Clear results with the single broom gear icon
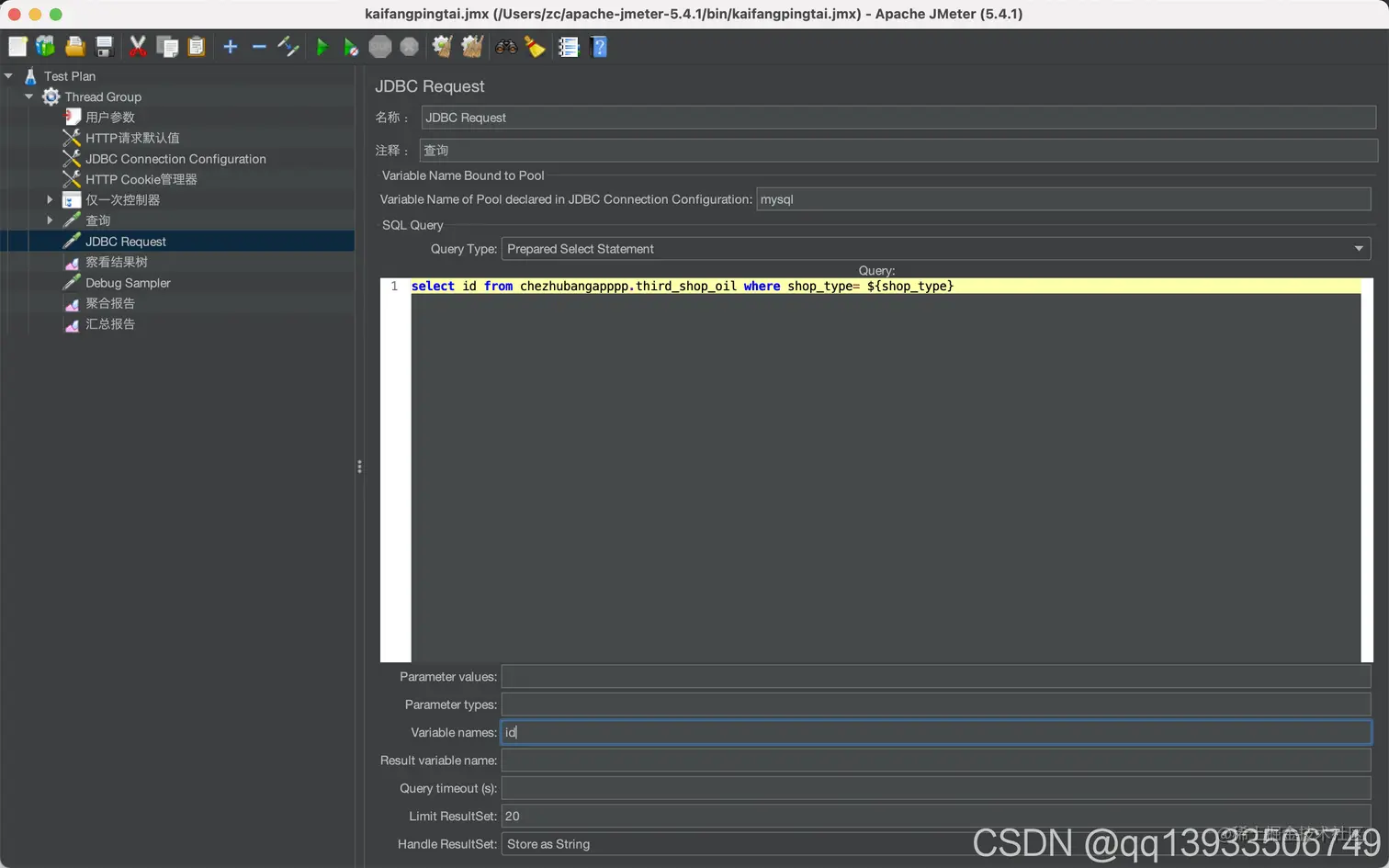The width and height of the screenshot is (1389, 868). click(443, 47)
